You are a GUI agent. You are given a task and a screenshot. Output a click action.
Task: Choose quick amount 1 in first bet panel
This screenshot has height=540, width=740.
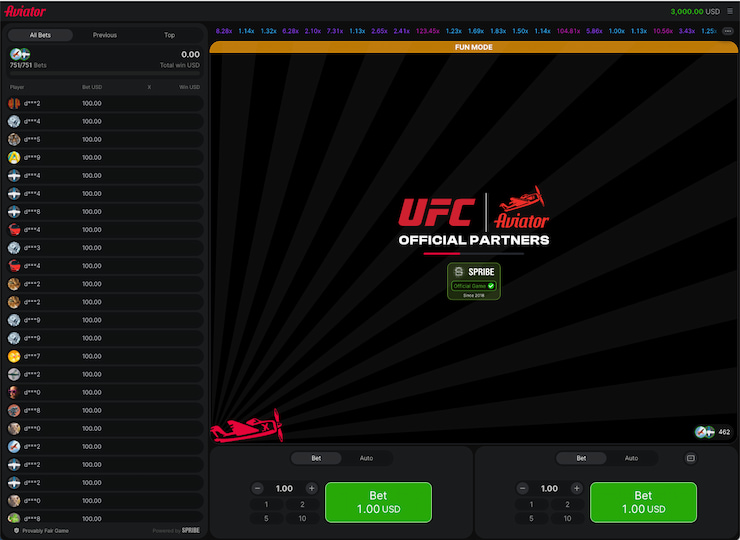pos(266,505)
